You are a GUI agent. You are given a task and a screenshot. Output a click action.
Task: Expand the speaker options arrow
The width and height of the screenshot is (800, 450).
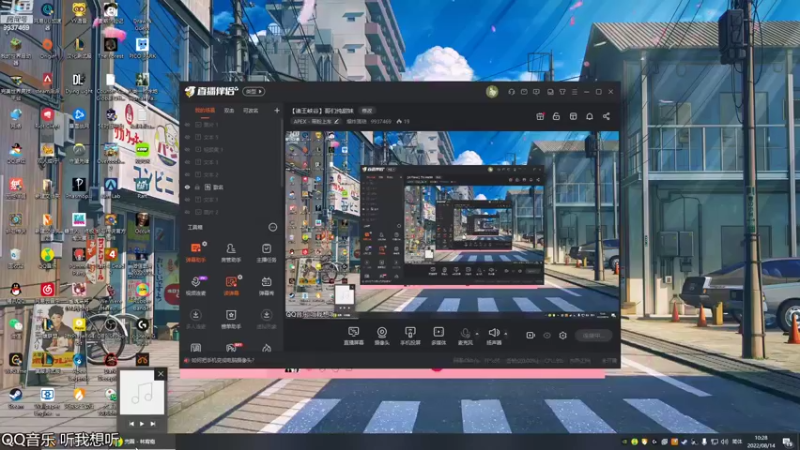506,334
